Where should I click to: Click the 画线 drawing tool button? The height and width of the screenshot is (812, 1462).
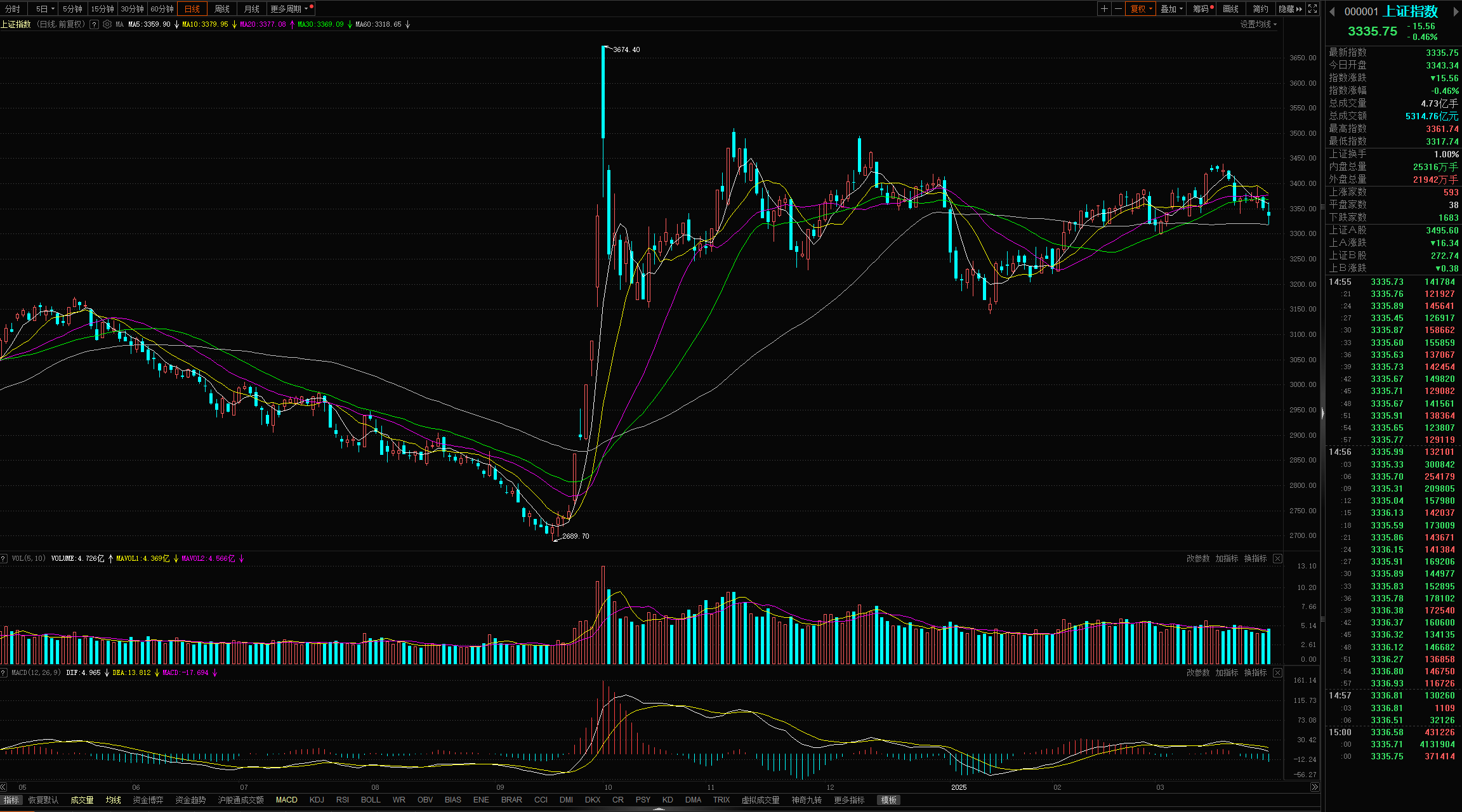tap(1230, 9)
